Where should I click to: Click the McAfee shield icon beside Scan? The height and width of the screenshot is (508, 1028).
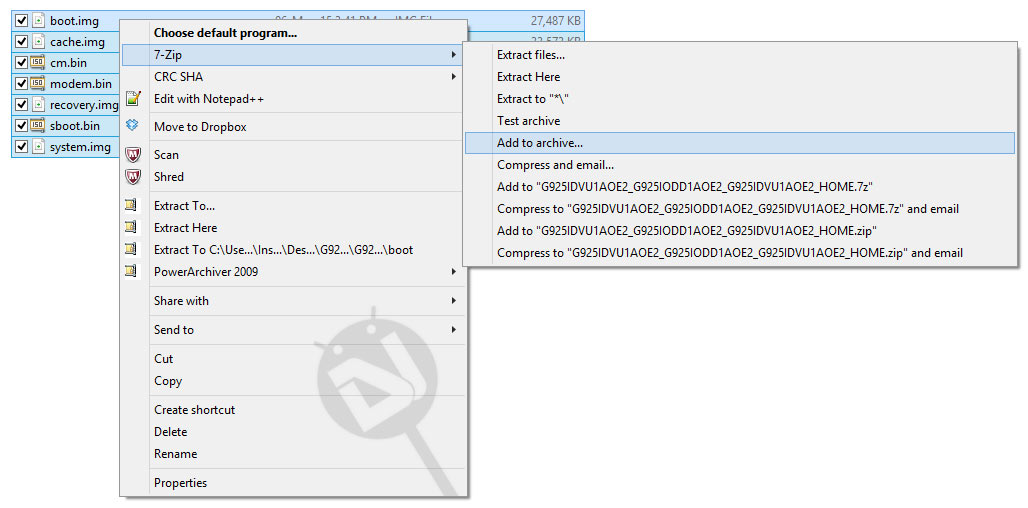click(133, 155)
